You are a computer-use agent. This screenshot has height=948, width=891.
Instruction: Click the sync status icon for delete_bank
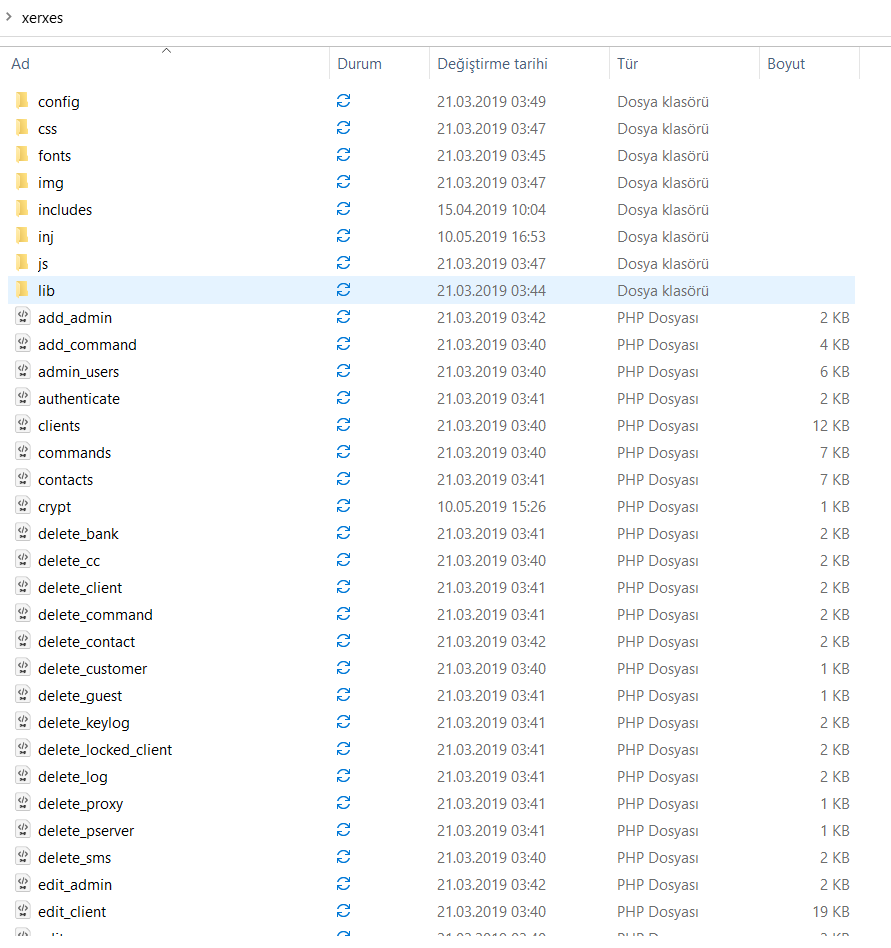343,533
